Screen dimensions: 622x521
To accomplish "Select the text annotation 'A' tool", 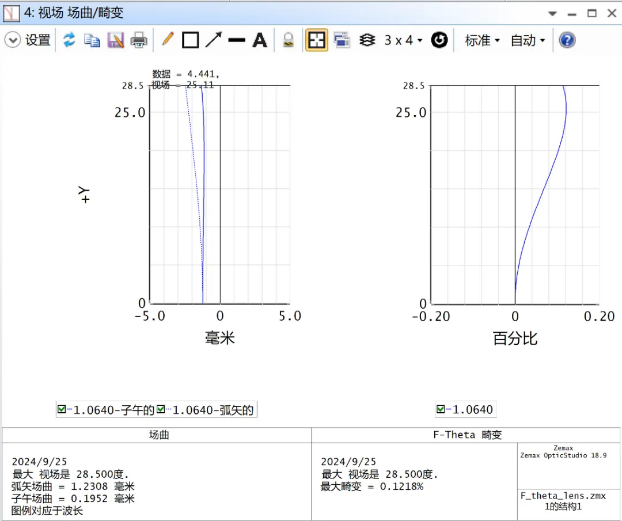I will coord(259,41).
